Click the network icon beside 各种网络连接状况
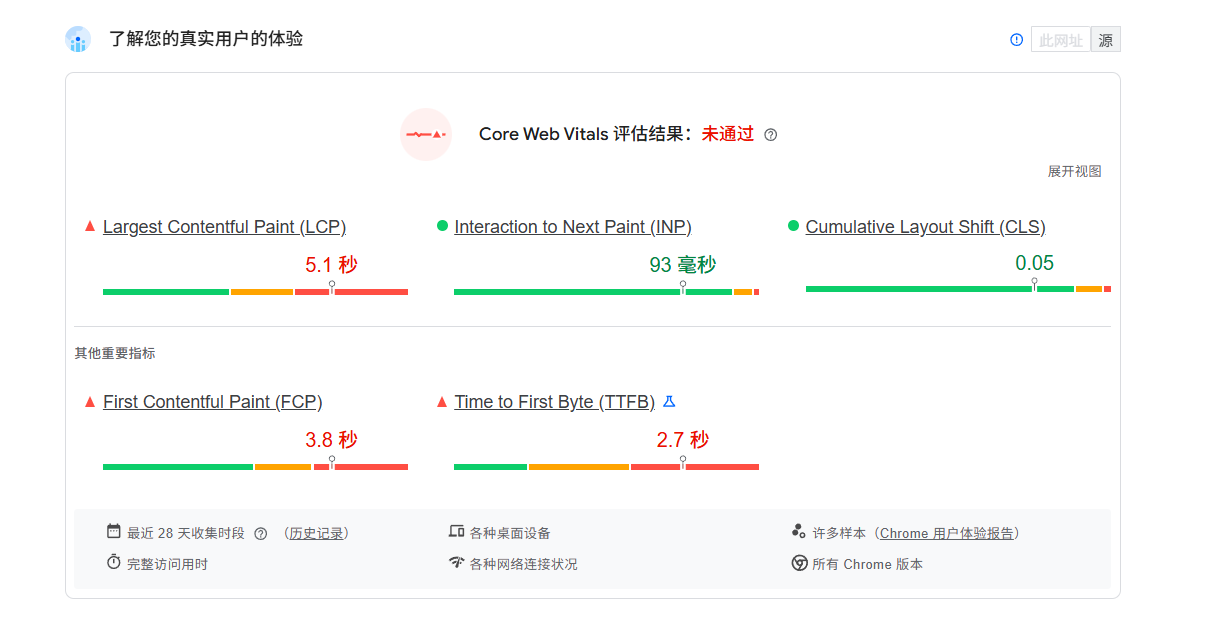This screenshot has width=1221, height=618. (x=456, y=563)
